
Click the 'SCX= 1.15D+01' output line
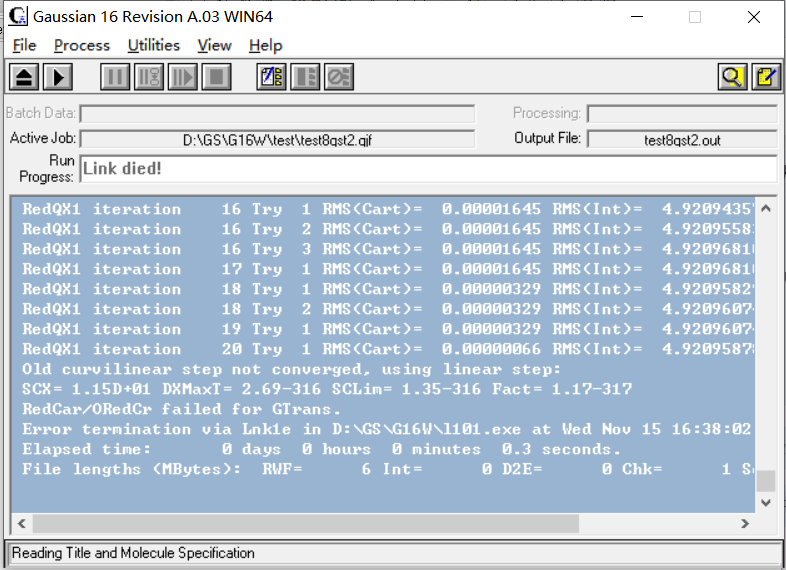[327, 389]
